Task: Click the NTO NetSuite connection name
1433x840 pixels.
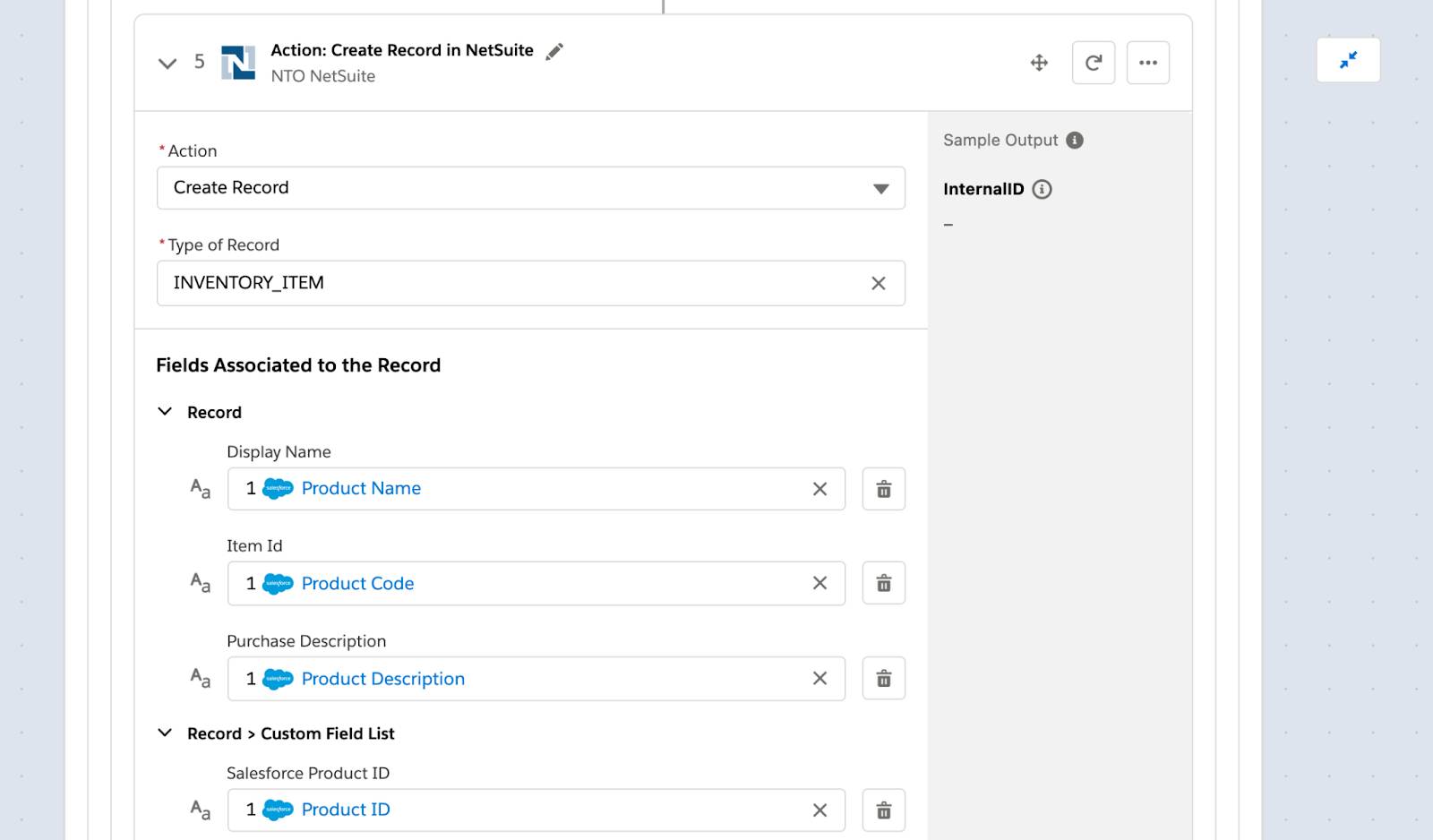Action: (x=323, y=76)
